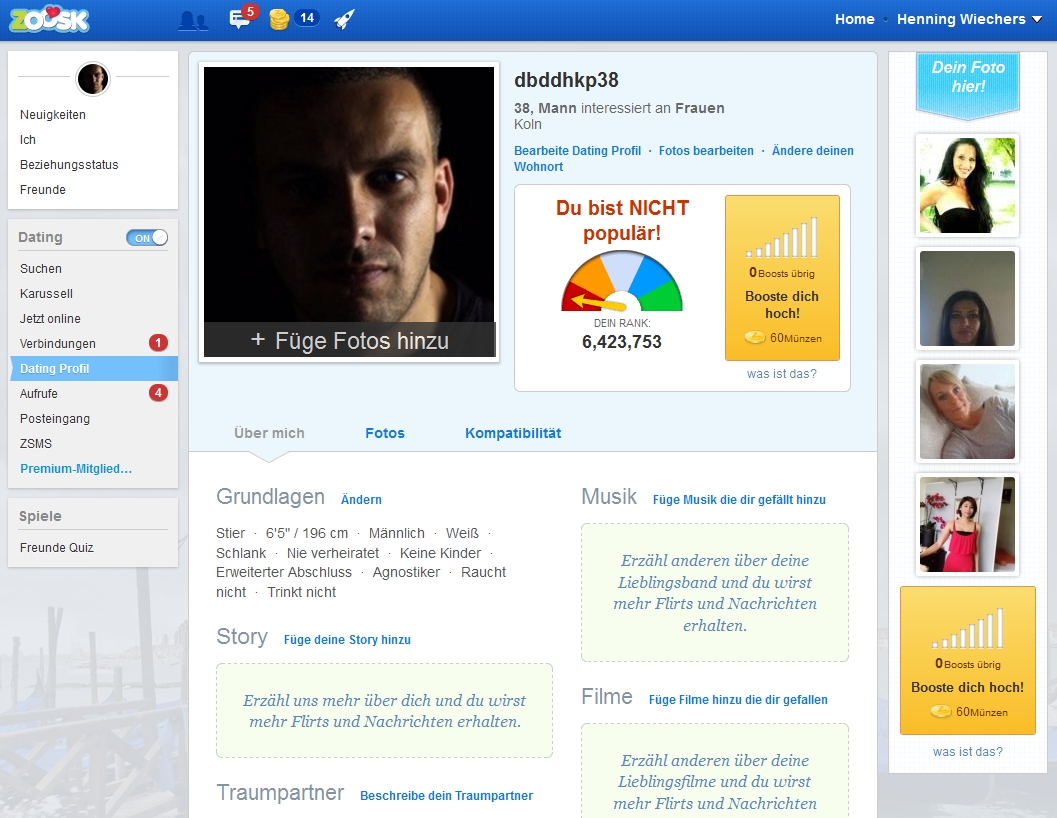Open Suchen under Dating

coord(40,268)
